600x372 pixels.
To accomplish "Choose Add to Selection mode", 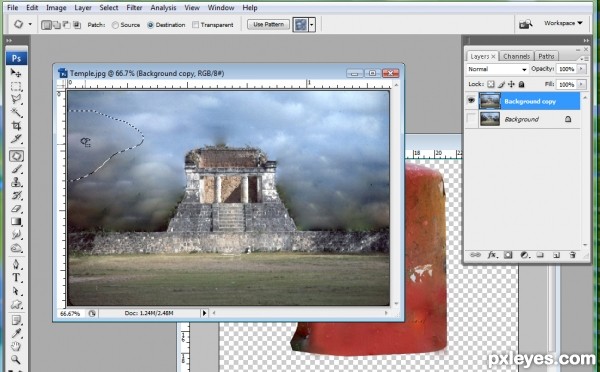I will [x=57, y=25].
